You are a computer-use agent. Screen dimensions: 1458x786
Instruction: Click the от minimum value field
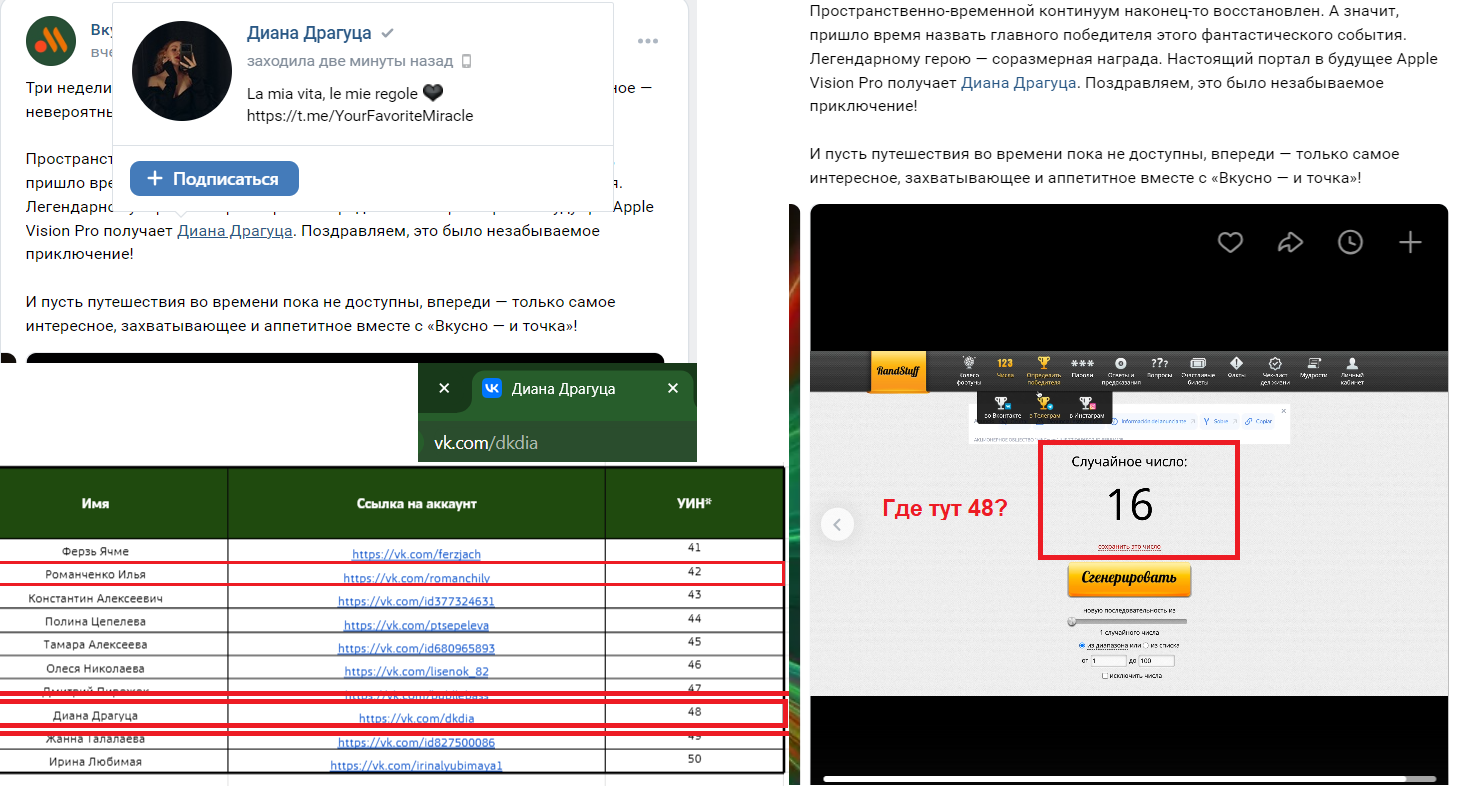click(1108, 661)
